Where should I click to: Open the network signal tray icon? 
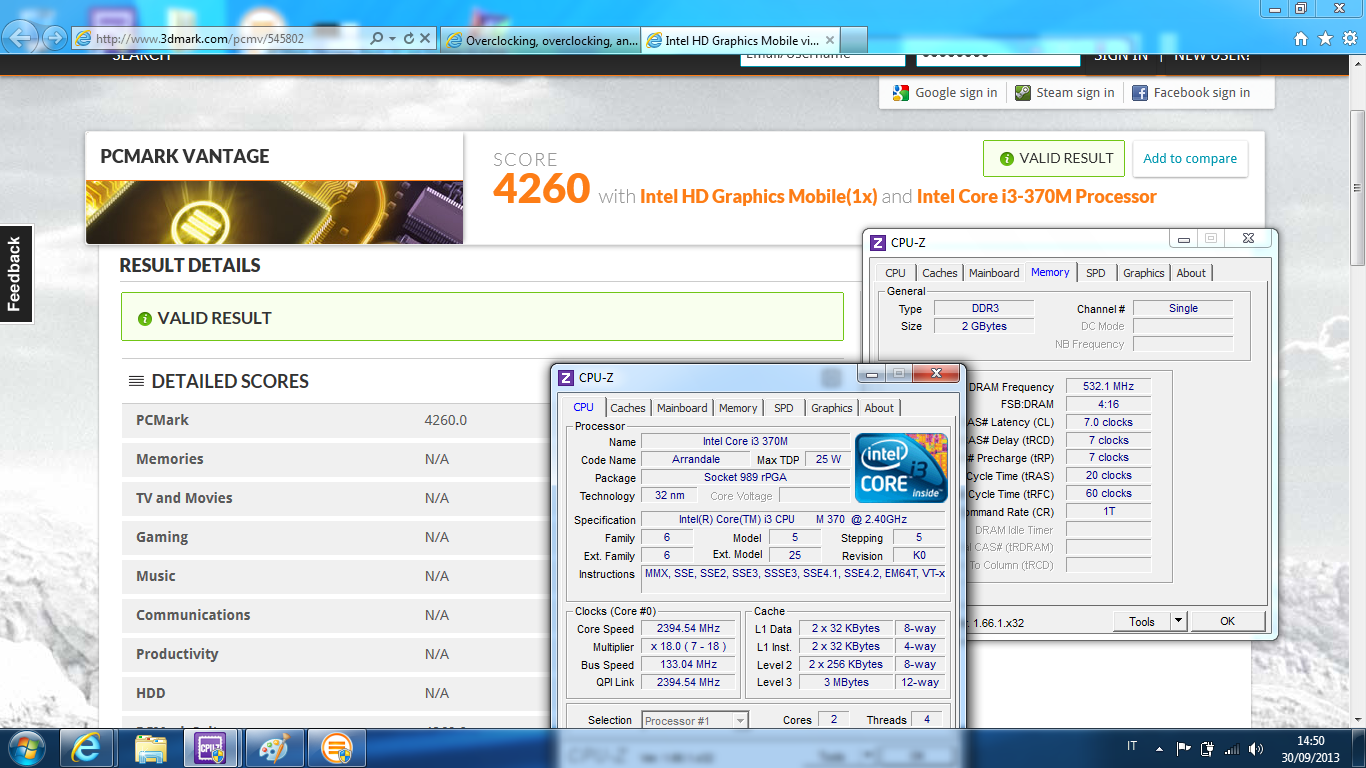(1231, 748)
